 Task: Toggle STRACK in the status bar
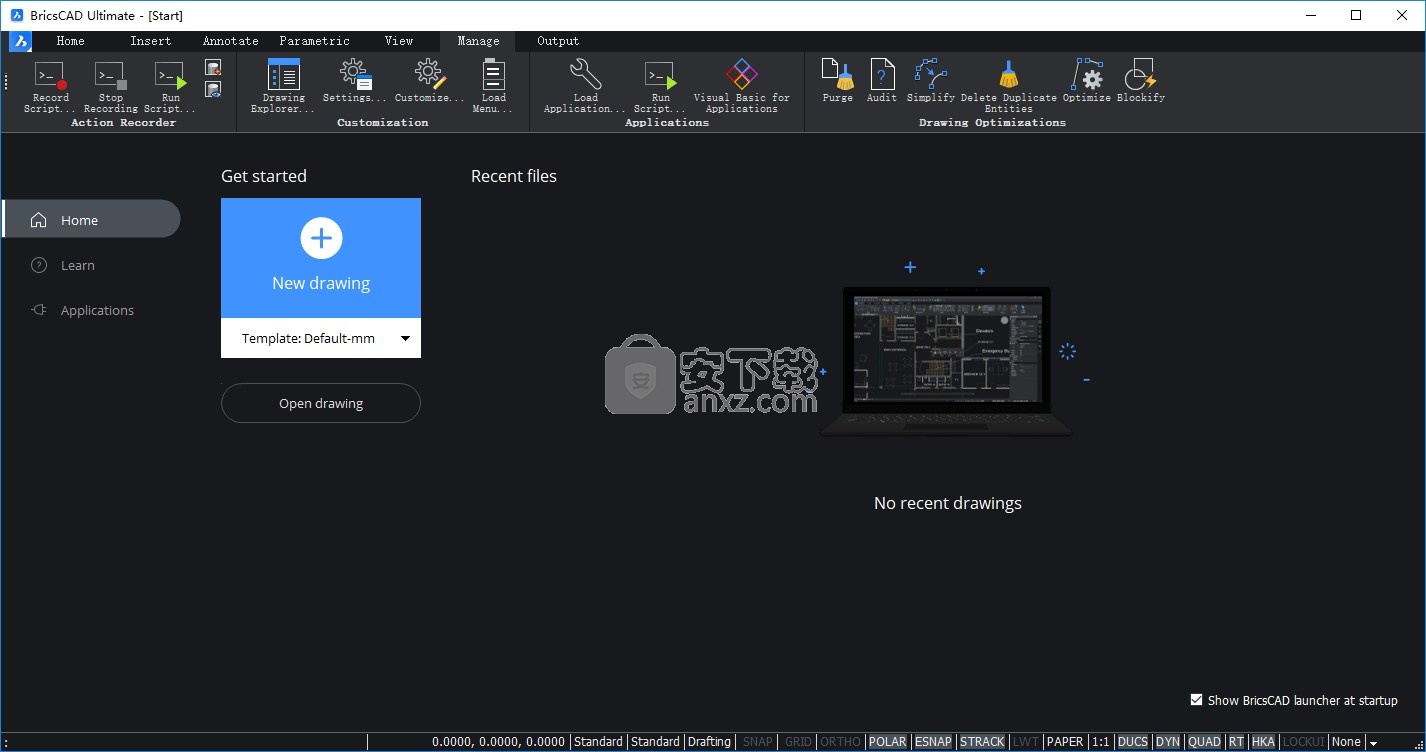982,742
